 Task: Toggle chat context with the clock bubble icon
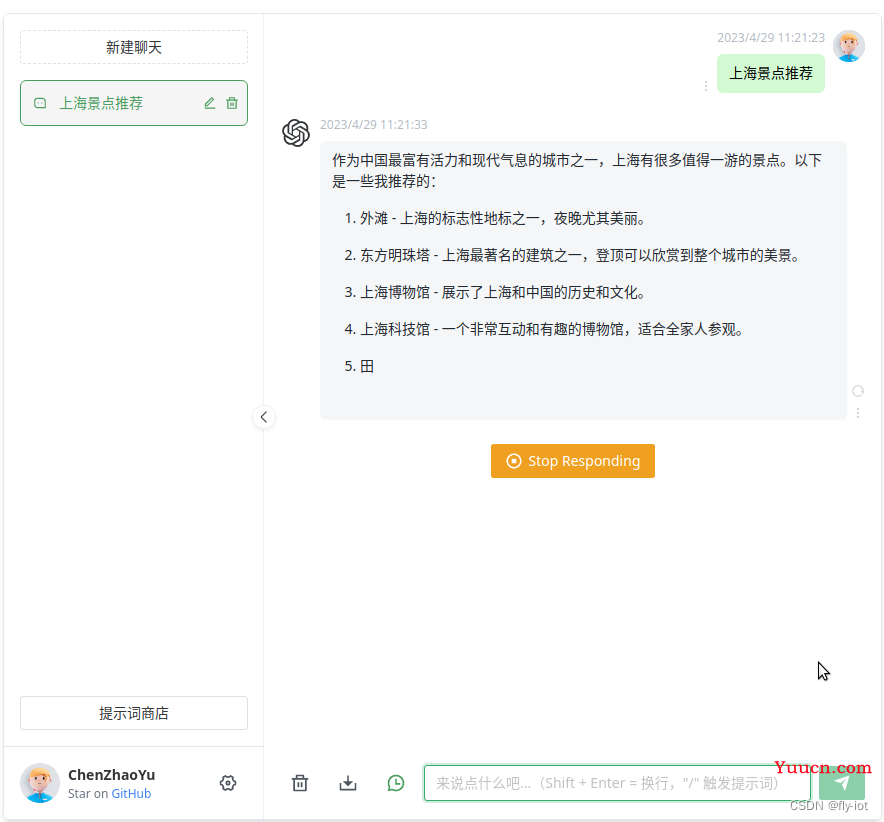coord(396,783)
